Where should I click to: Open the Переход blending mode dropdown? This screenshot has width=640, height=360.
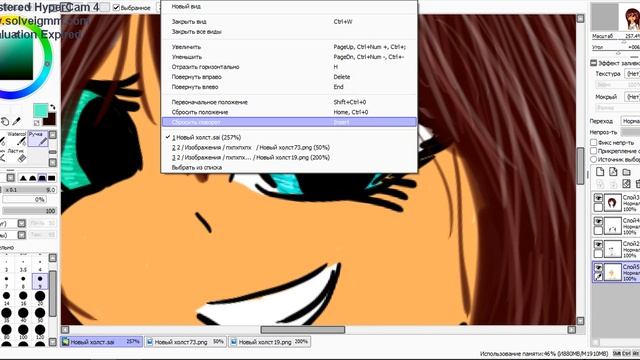[630, 121]
